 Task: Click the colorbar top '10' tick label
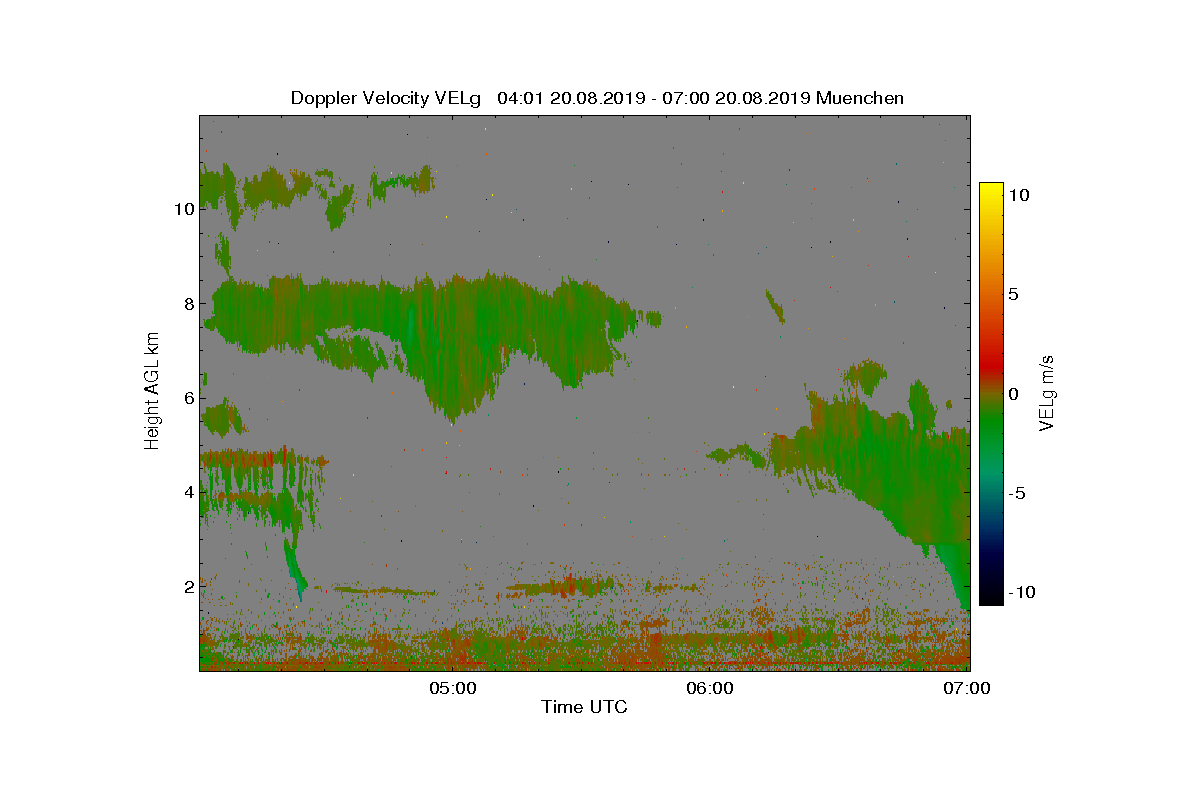point(1018,196)
